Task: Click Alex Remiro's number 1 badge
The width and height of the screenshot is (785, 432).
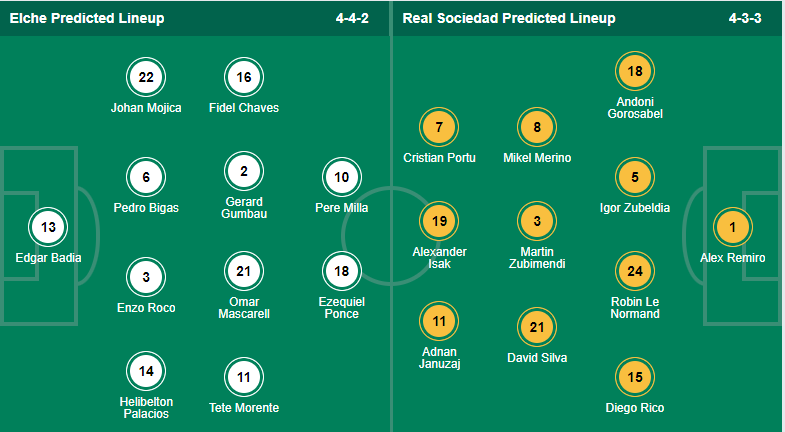Action: tap(732, 227)
